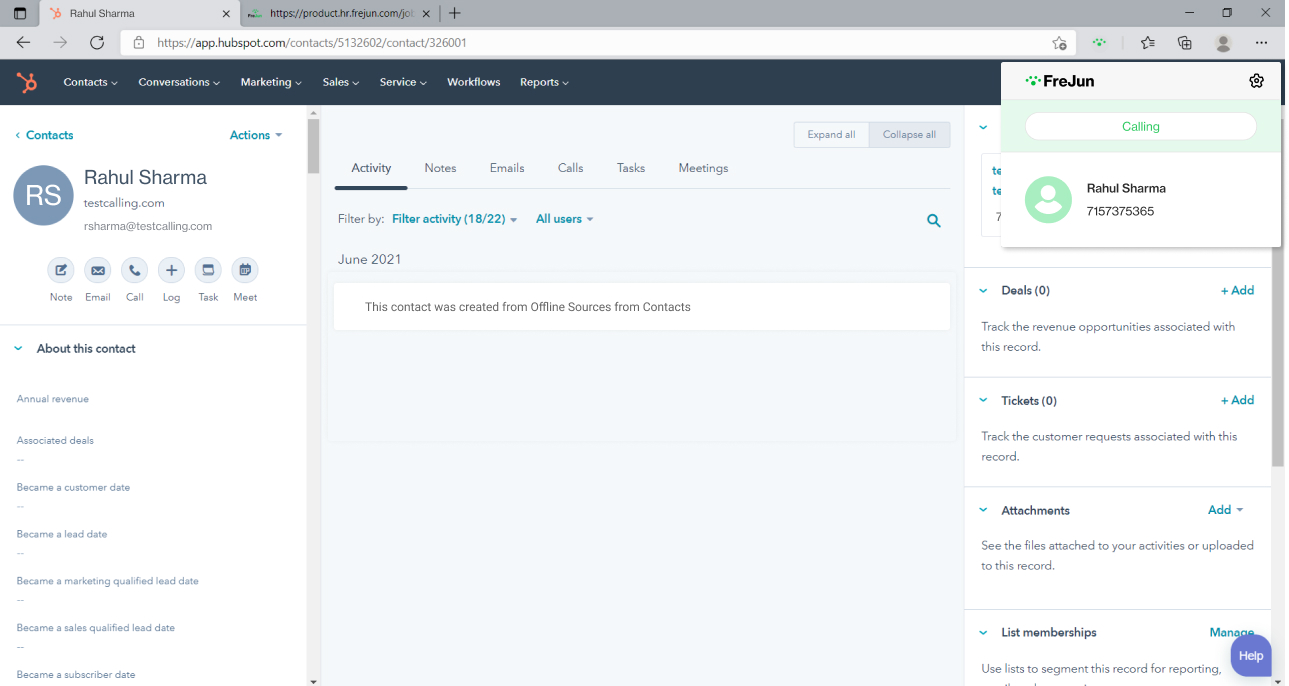Switch to the Notes tab
Screen dimensions: 1289x686
(440, 168)
